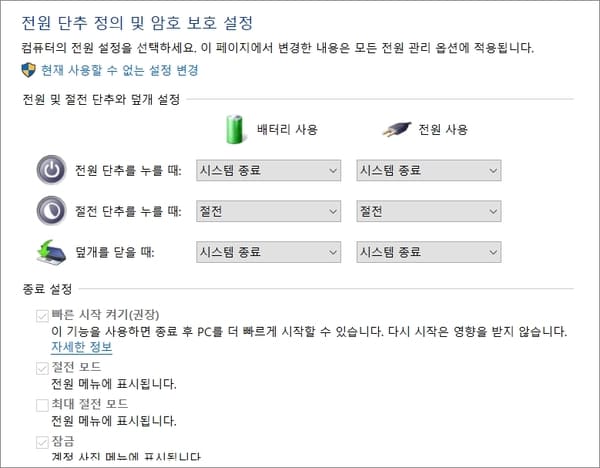Image resolution: width=600 pixels, height=468 pixels.
Task: Open battery dropdown for 전원 단추를 누를 때
Action: [268, 170]
